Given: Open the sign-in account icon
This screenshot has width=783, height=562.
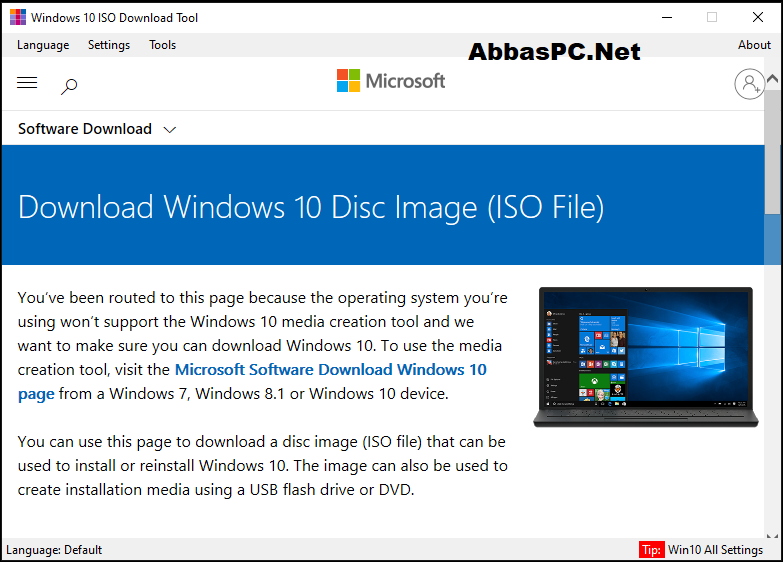Looking at the screenshot, I should click(x=749, y=83).
